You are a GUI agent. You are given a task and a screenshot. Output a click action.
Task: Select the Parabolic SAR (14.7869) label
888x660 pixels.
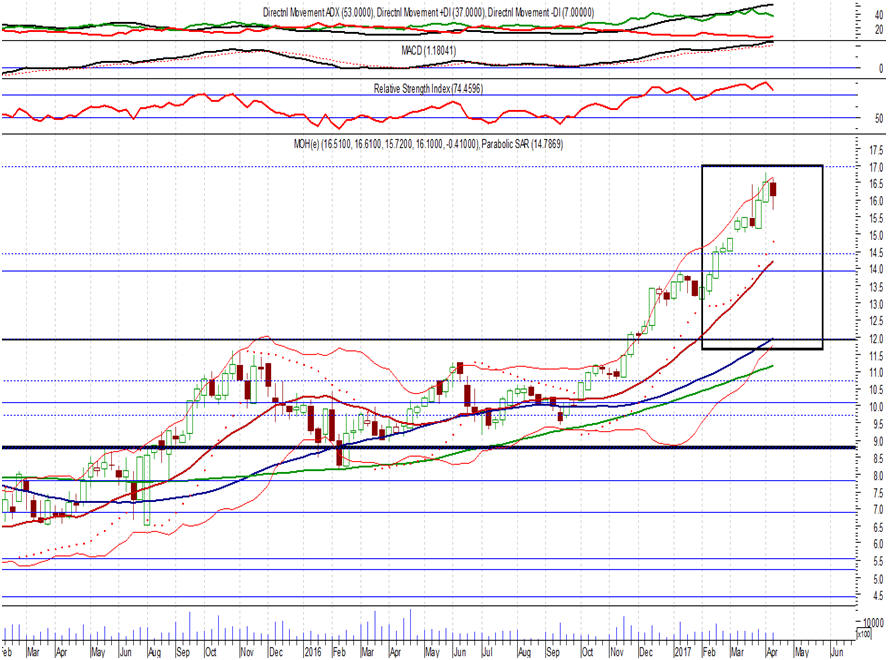point(522,144)
